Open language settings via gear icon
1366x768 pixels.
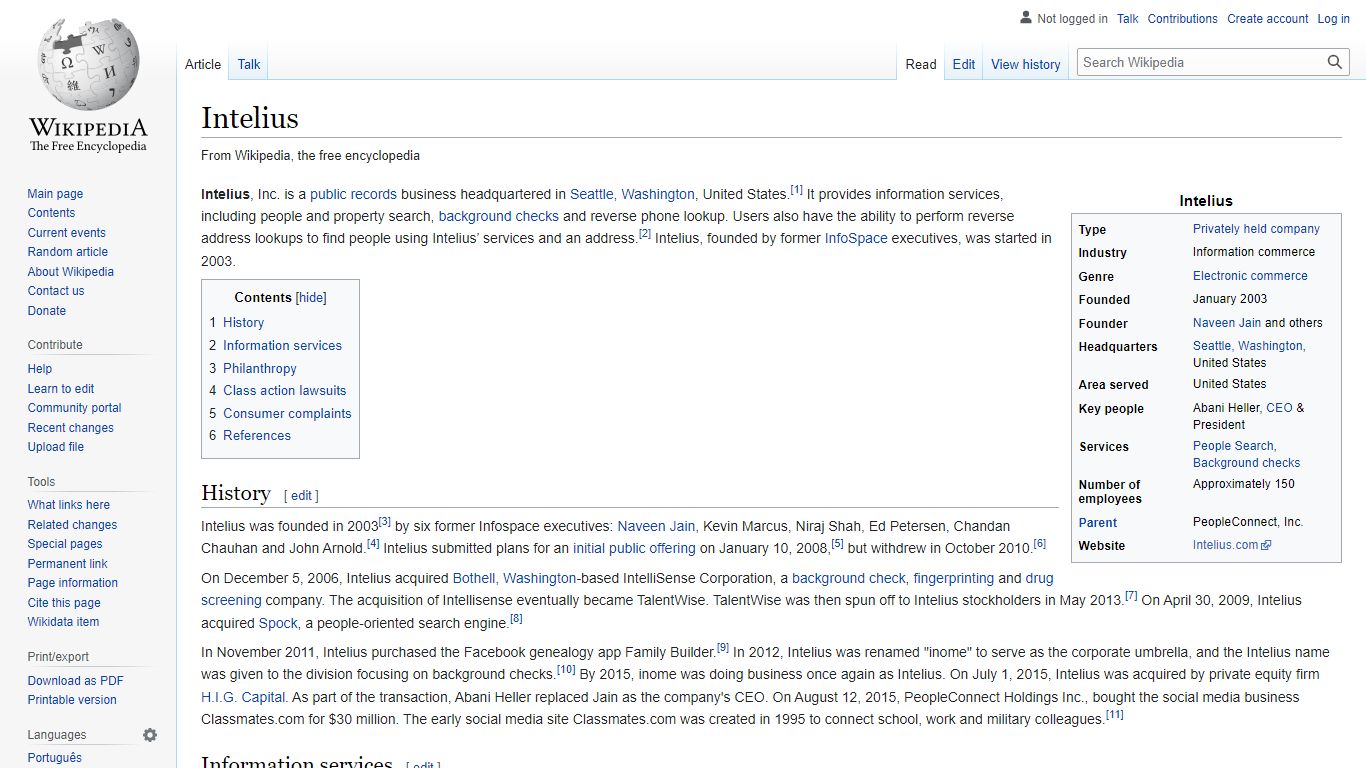tap(149, 734)
